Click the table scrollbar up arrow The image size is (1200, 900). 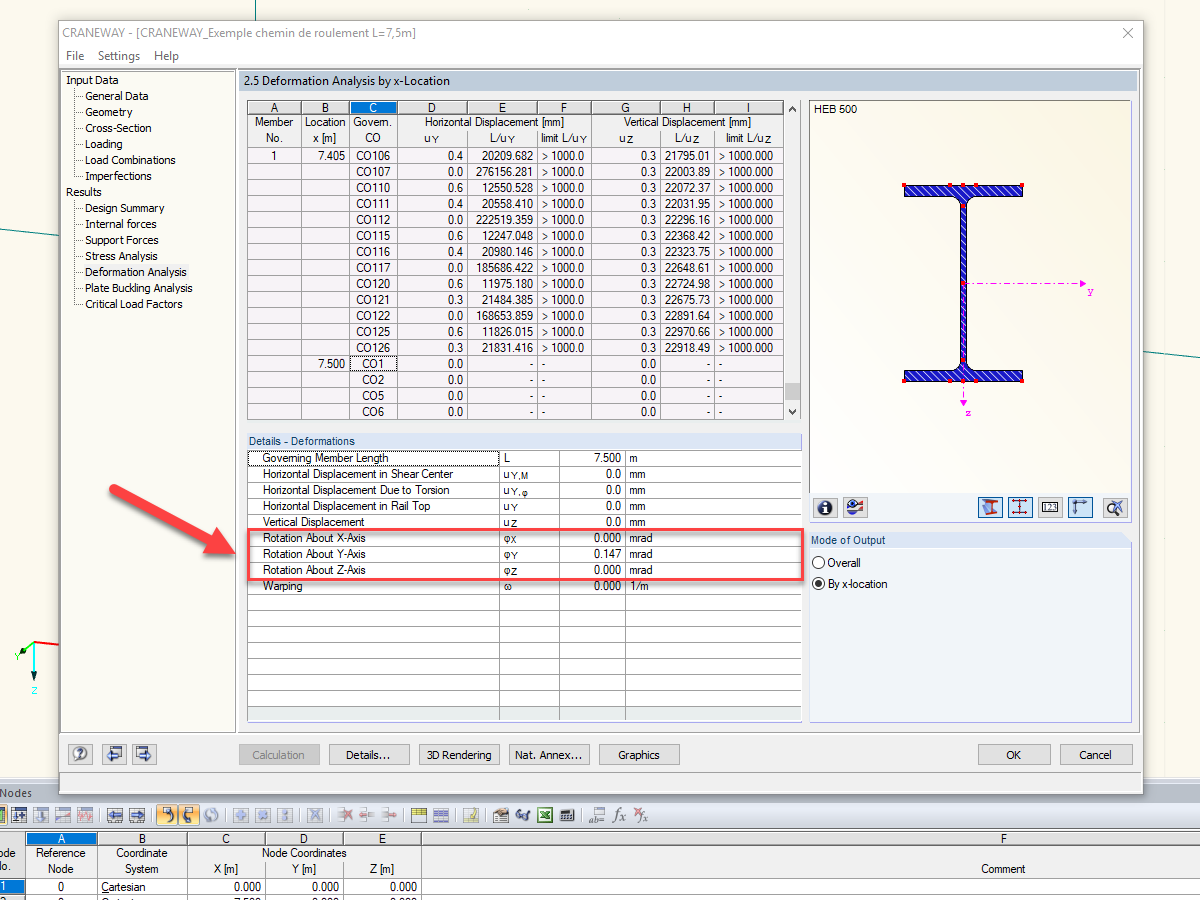[x=793, y=109]
